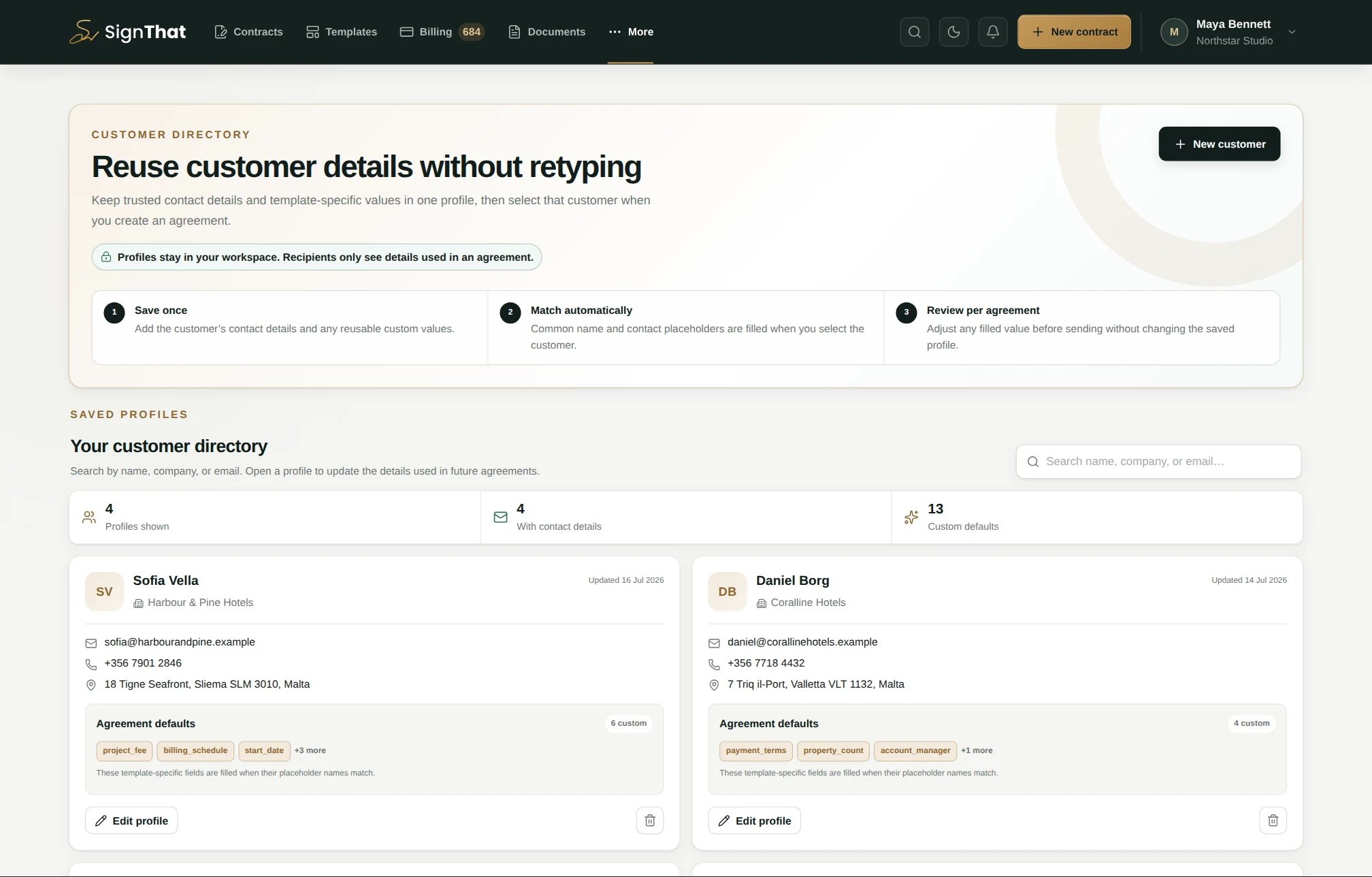Click building icon beside Coralline Hotels
The image size is (1372, 877).
tap(762, 603)
